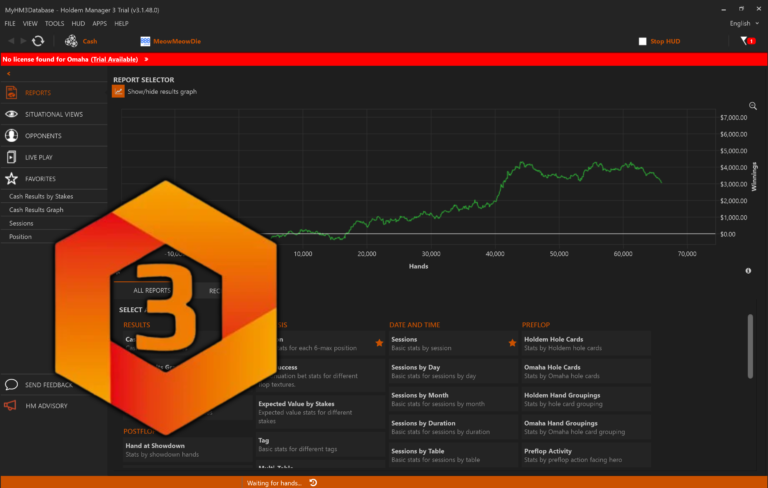
Task: Collapse the left sidebar with the chevron
Action: [x=8, y=73]
